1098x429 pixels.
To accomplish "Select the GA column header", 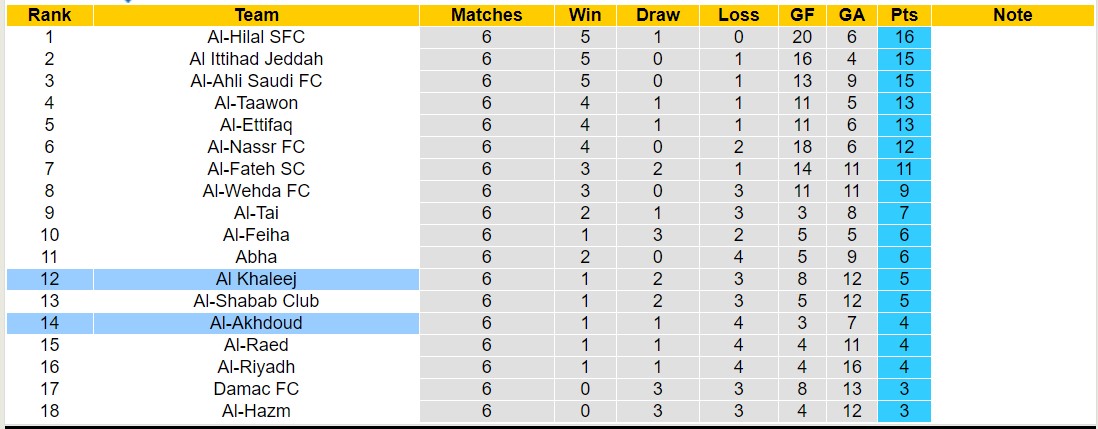I will [x=853, y=15].
